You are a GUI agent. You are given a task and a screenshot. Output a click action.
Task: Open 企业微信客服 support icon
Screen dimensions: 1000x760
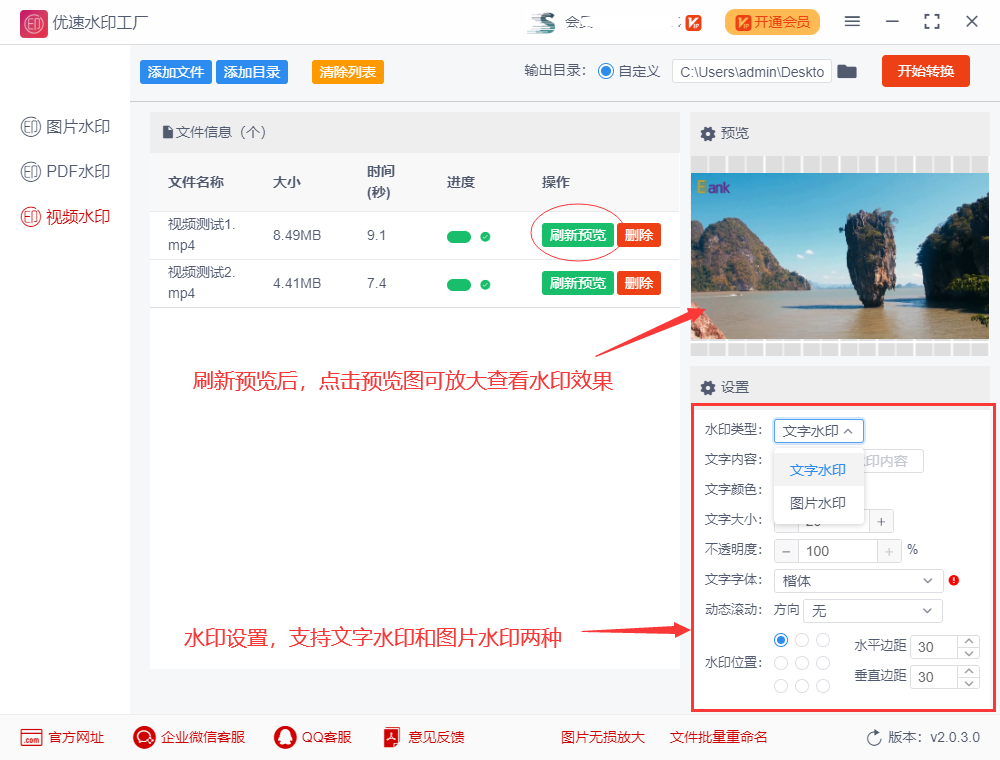143,737
